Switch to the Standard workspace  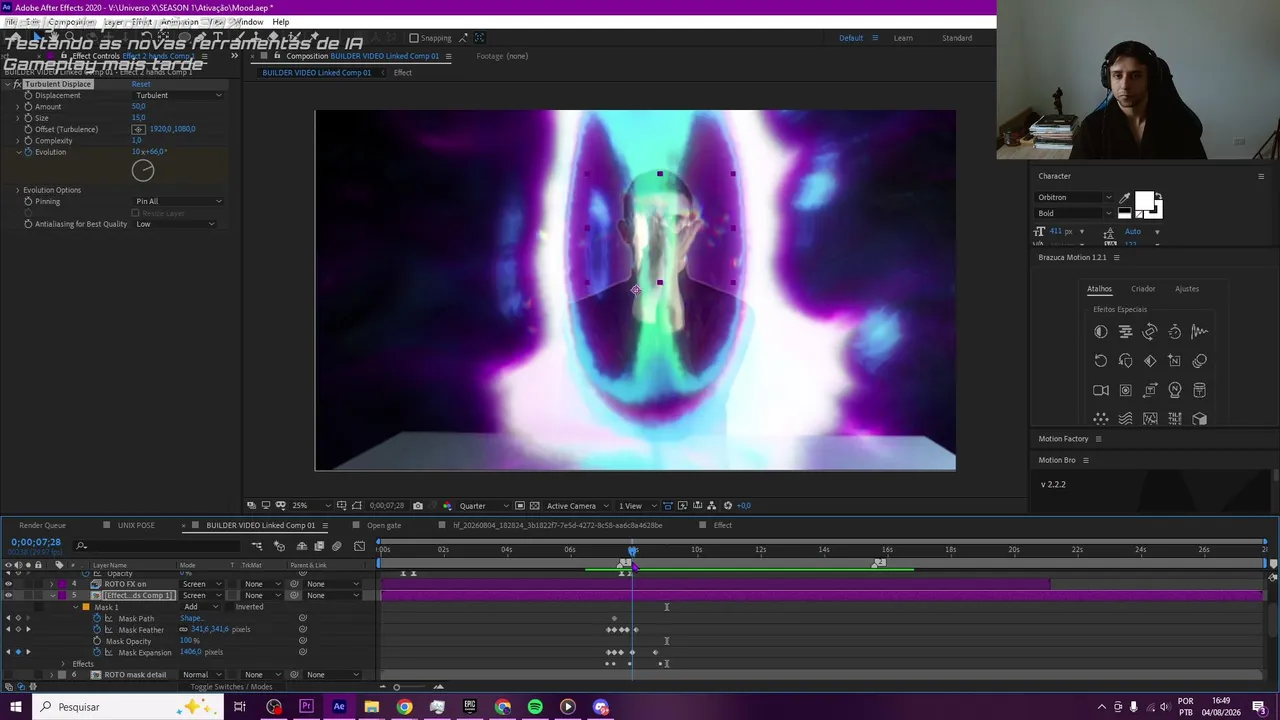[x=957, y=38]
